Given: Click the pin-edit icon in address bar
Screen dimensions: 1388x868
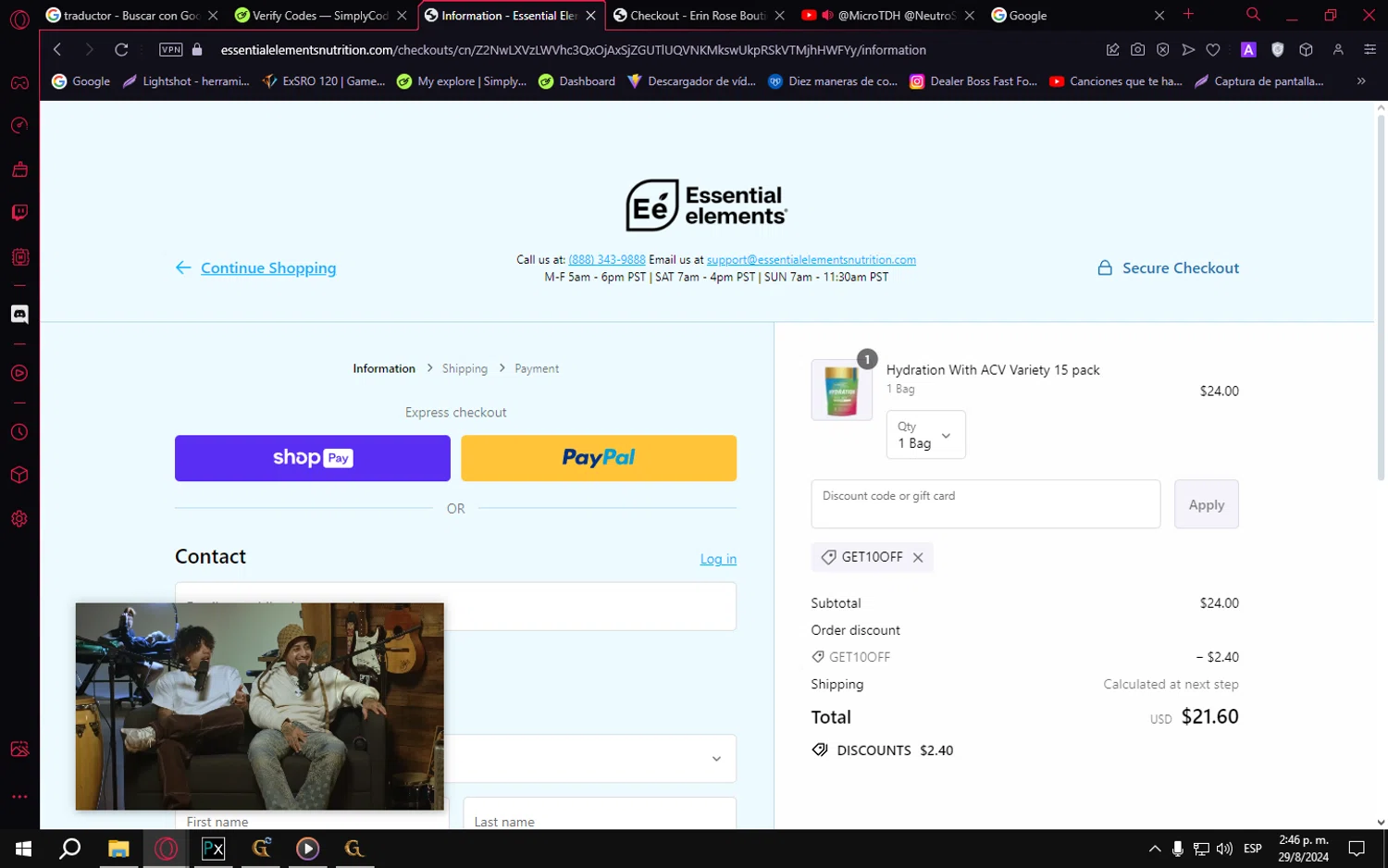Looking at the screenshot, I should click(1112, 50).
